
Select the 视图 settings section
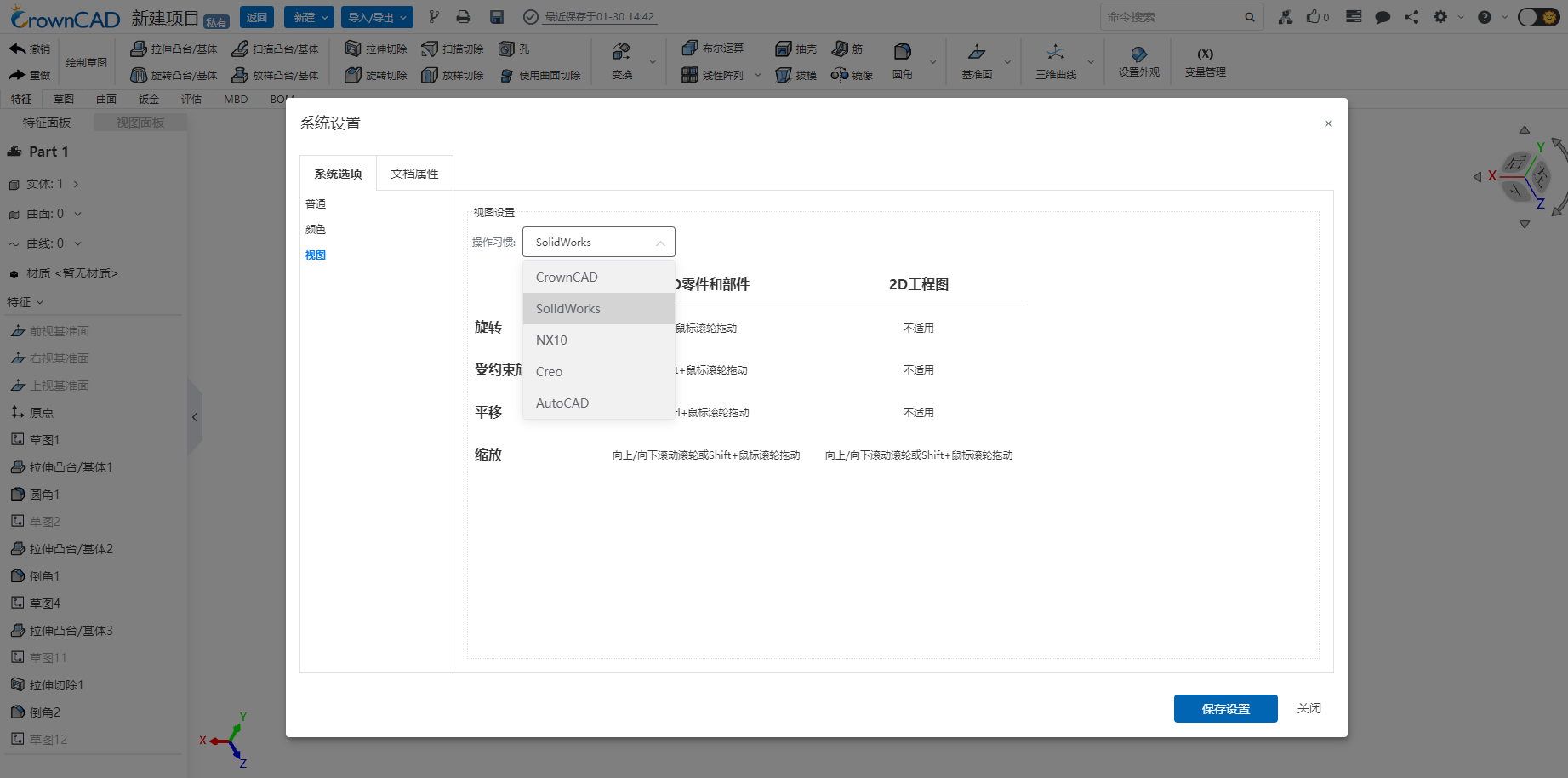(316, 255)
